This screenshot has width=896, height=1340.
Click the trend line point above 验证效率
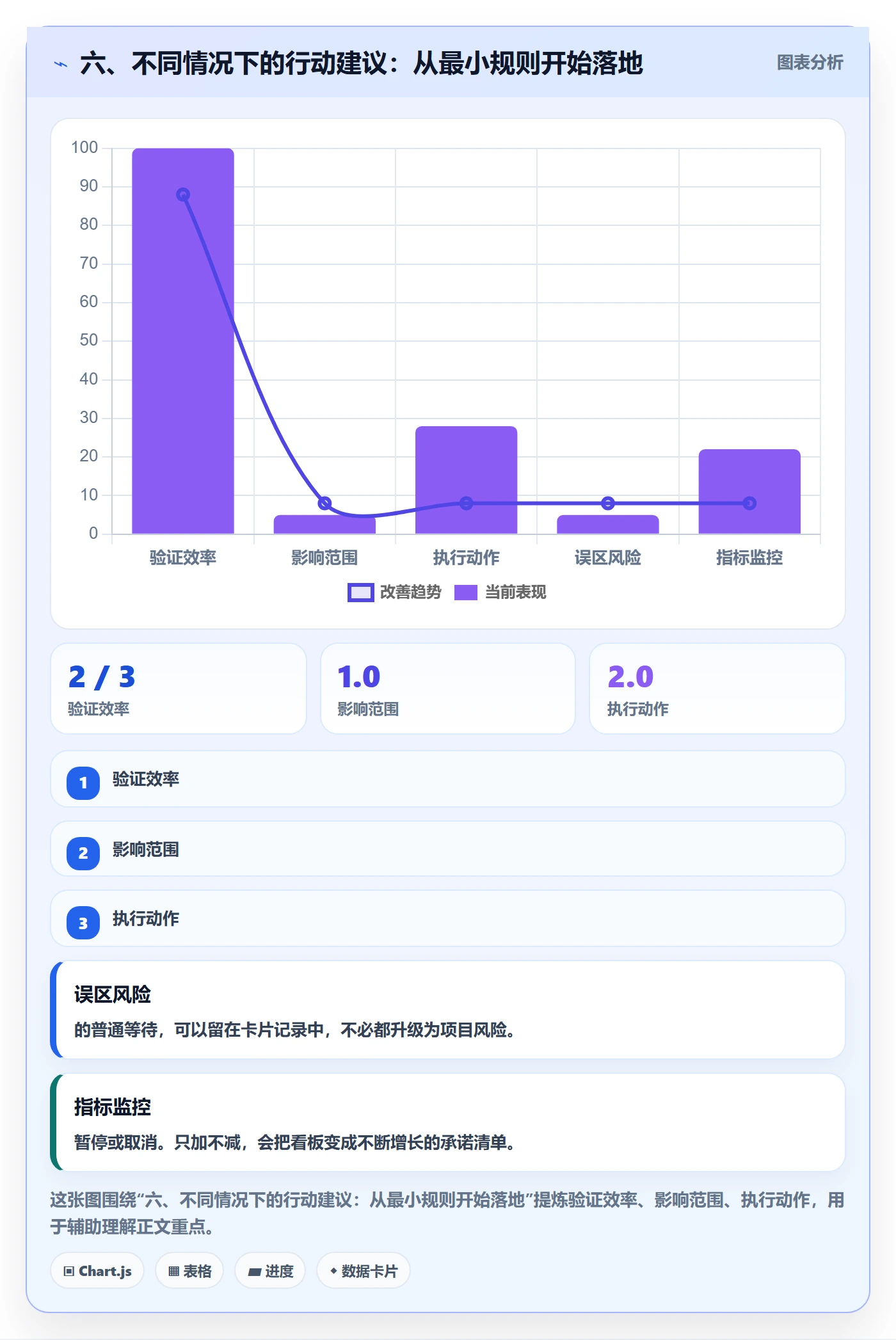tap(183, 195)
